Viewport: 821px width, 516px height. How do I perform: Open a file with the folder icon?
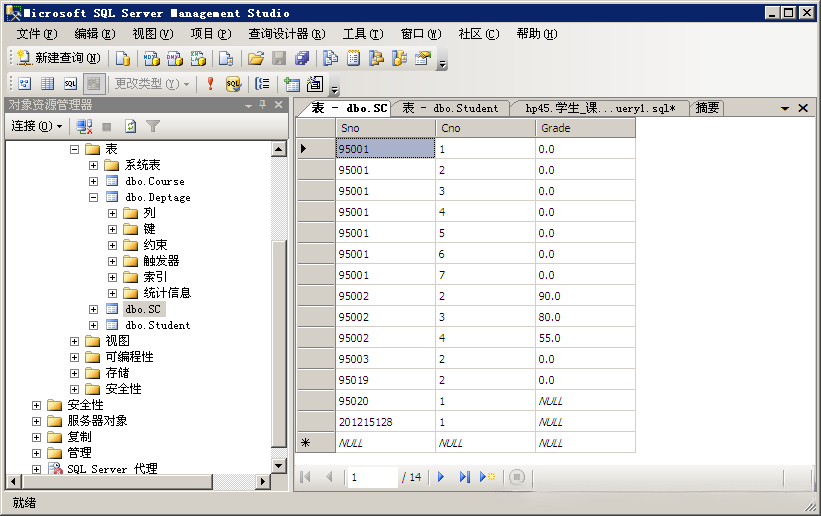coord(255,58)
